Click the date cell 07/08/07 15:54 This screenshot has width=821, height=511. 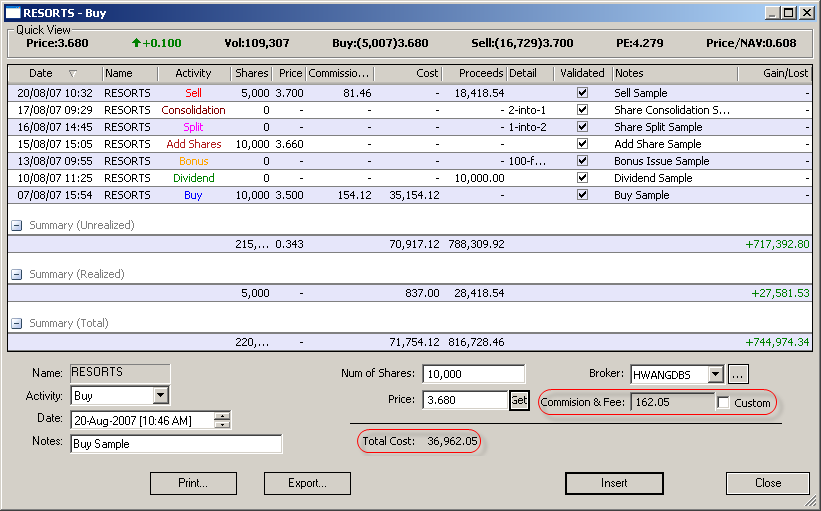(x=54, y=195)
